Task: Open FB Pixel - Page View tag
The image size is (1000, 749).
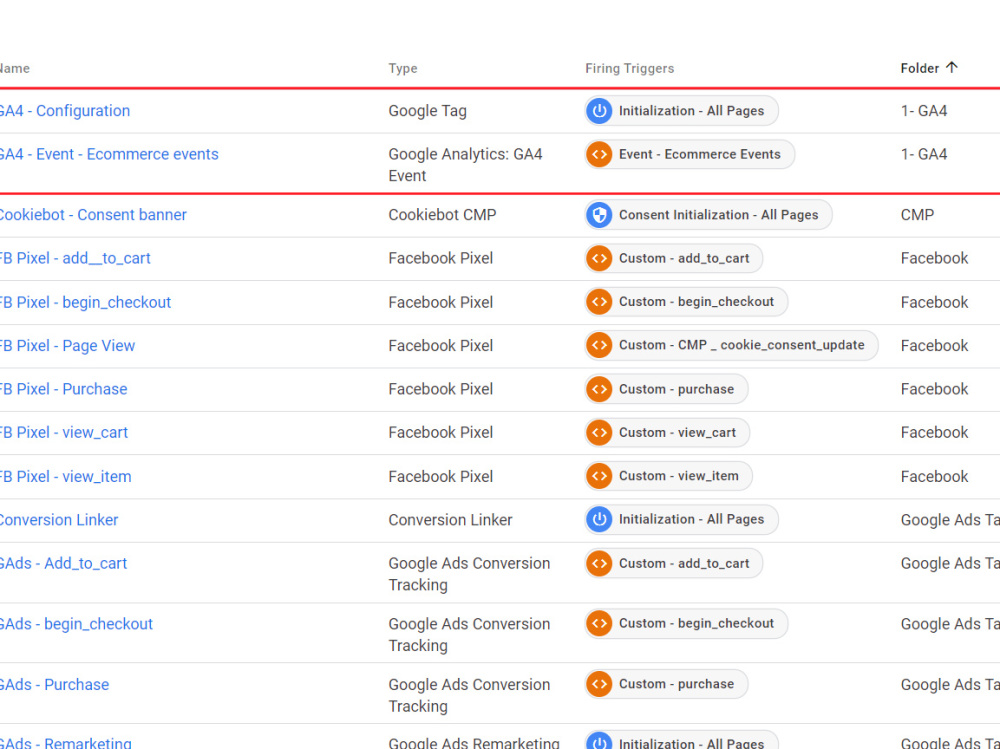Action: 67,346
